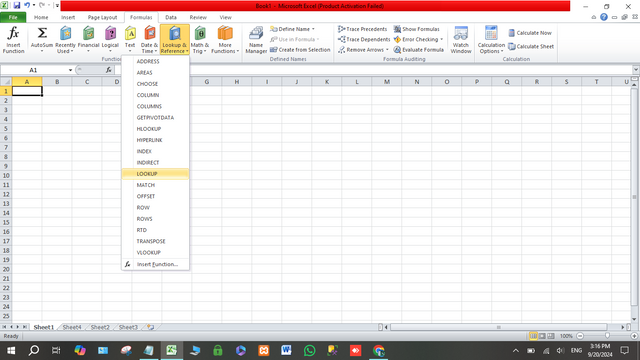Click Trace Precedents
Screen dimensions: 640x360
click(362, 29)
